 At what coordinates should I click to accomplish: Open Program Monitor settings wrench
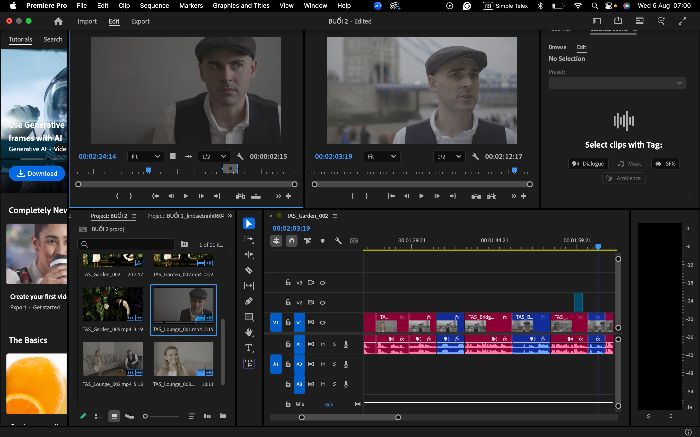click(475, 157)
